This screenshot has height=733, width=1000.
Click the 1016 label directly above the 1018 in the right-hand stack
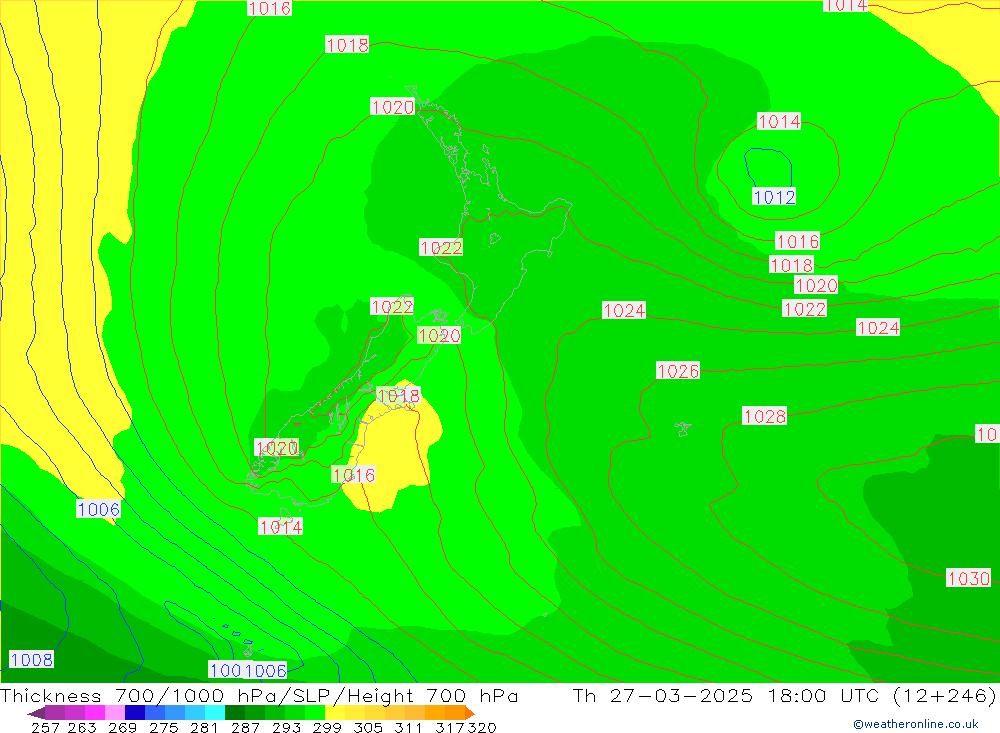(x=797, y=241)
